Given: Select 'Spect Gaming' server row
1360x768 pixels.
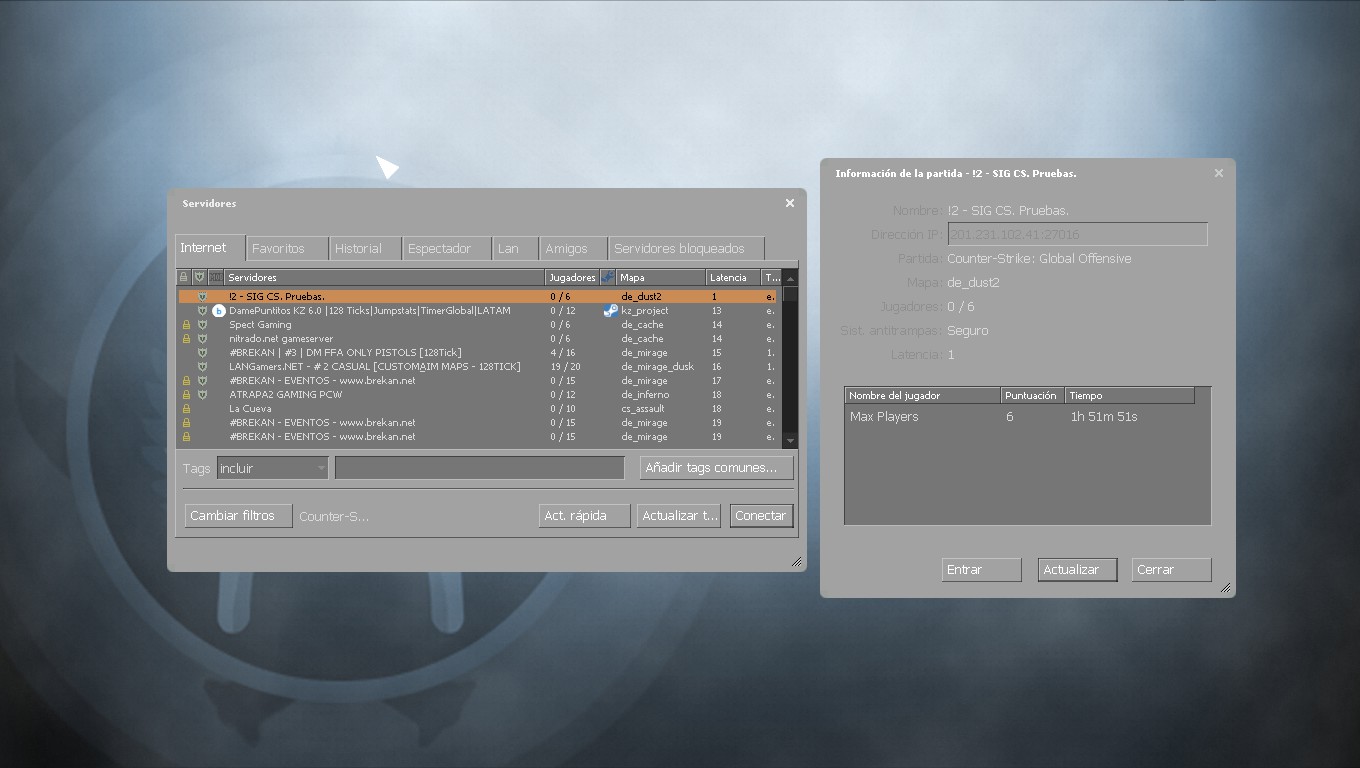Looking at the screenshot, I should pos(478,325).
